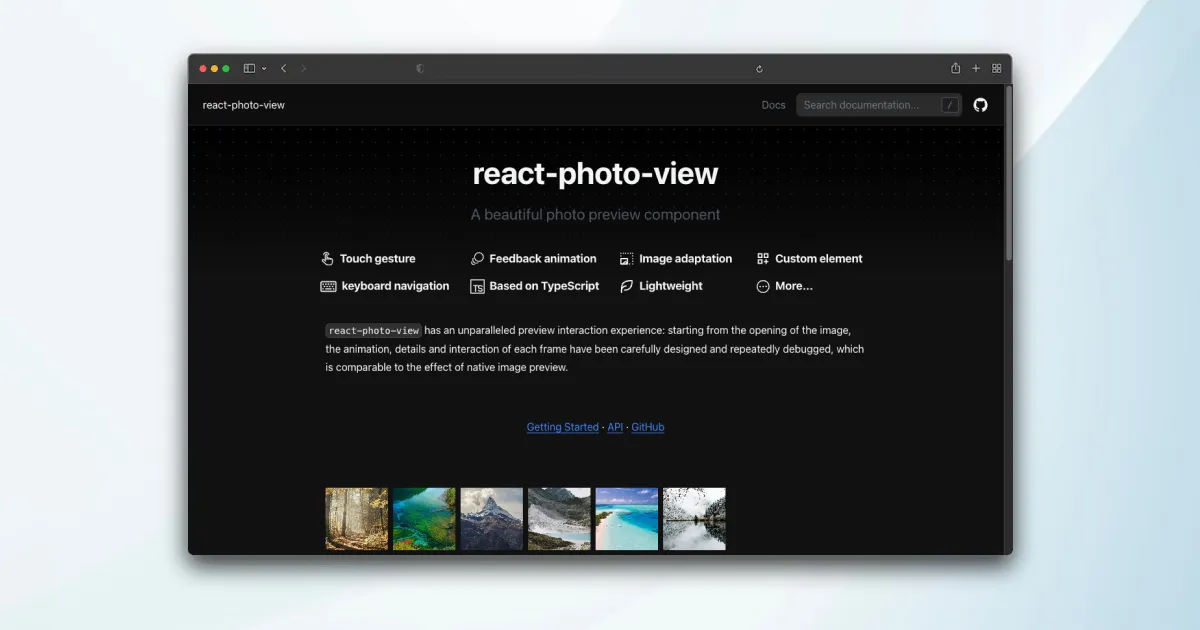
Task: Click the react-photo-view inline code badge
Action: coord(373,331)
